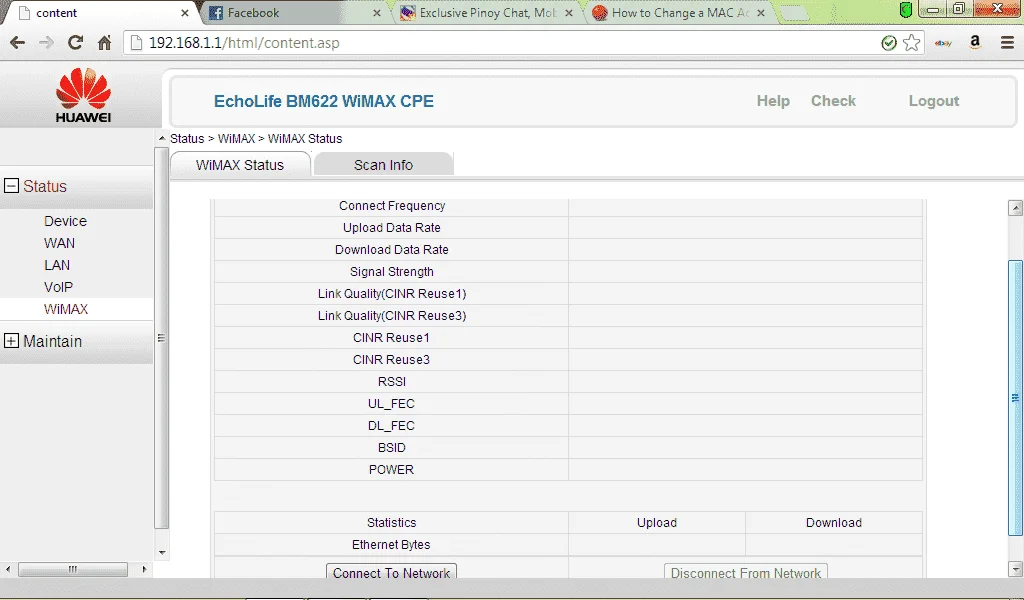The image size is (1024, 600).
Task: Click the Download Data Rate label
Action: (392, 249)
